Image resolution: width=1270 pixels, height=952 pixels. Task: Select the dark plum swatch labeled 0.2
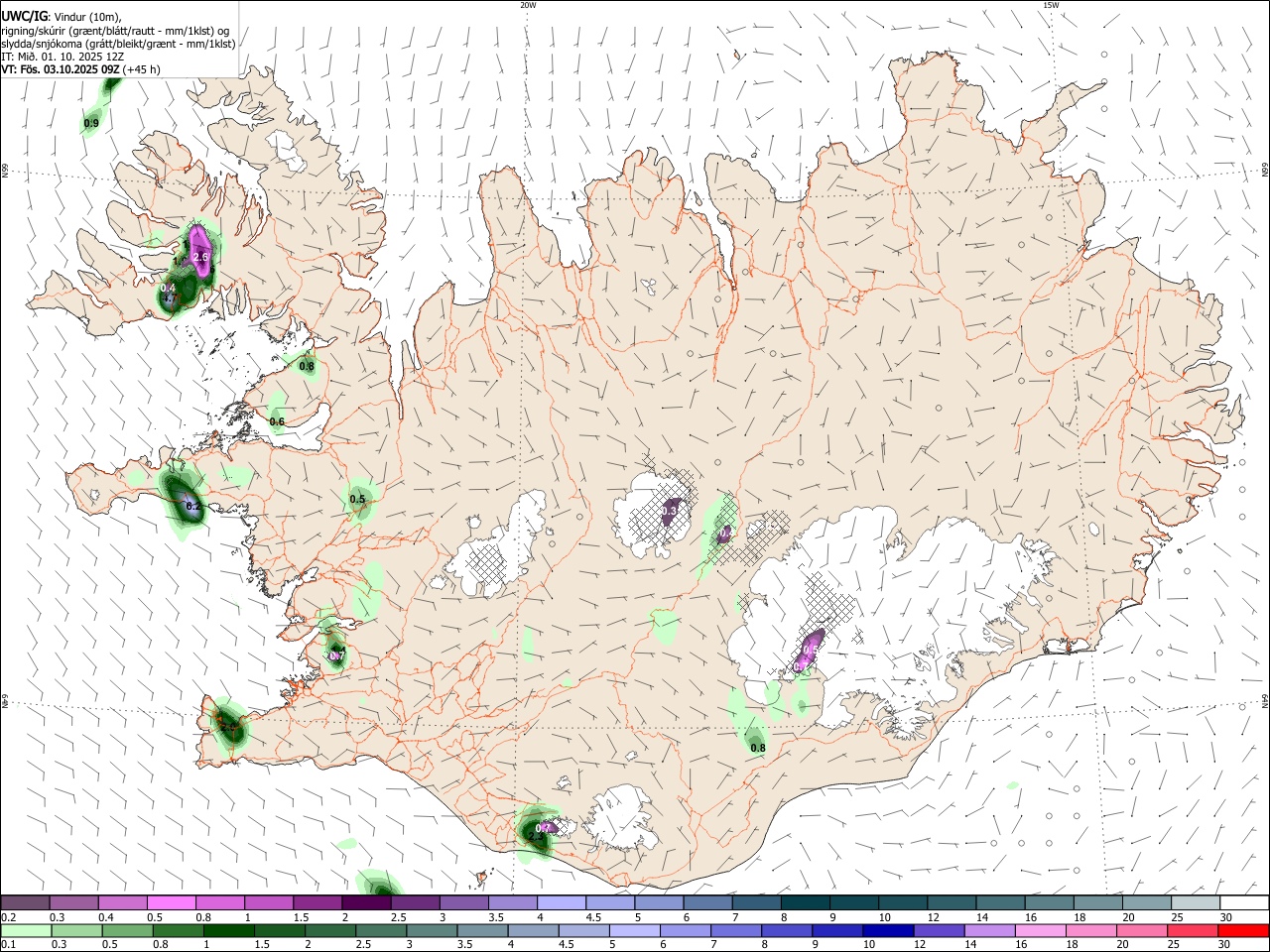[26, 903]
